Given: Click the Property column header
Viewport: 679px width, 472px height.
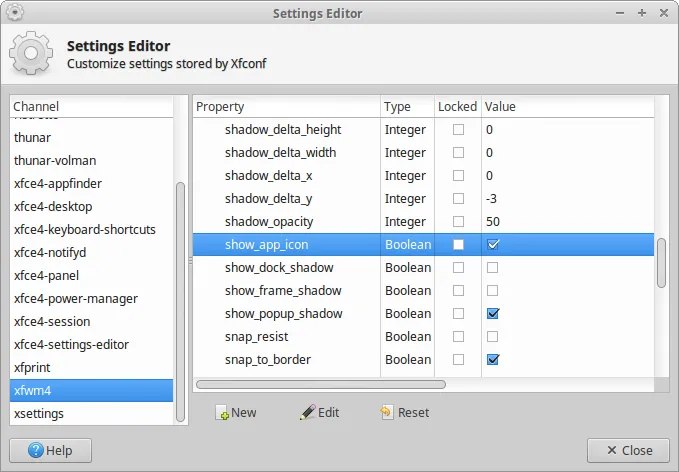Looking at the screenshot, I should 287,107.
